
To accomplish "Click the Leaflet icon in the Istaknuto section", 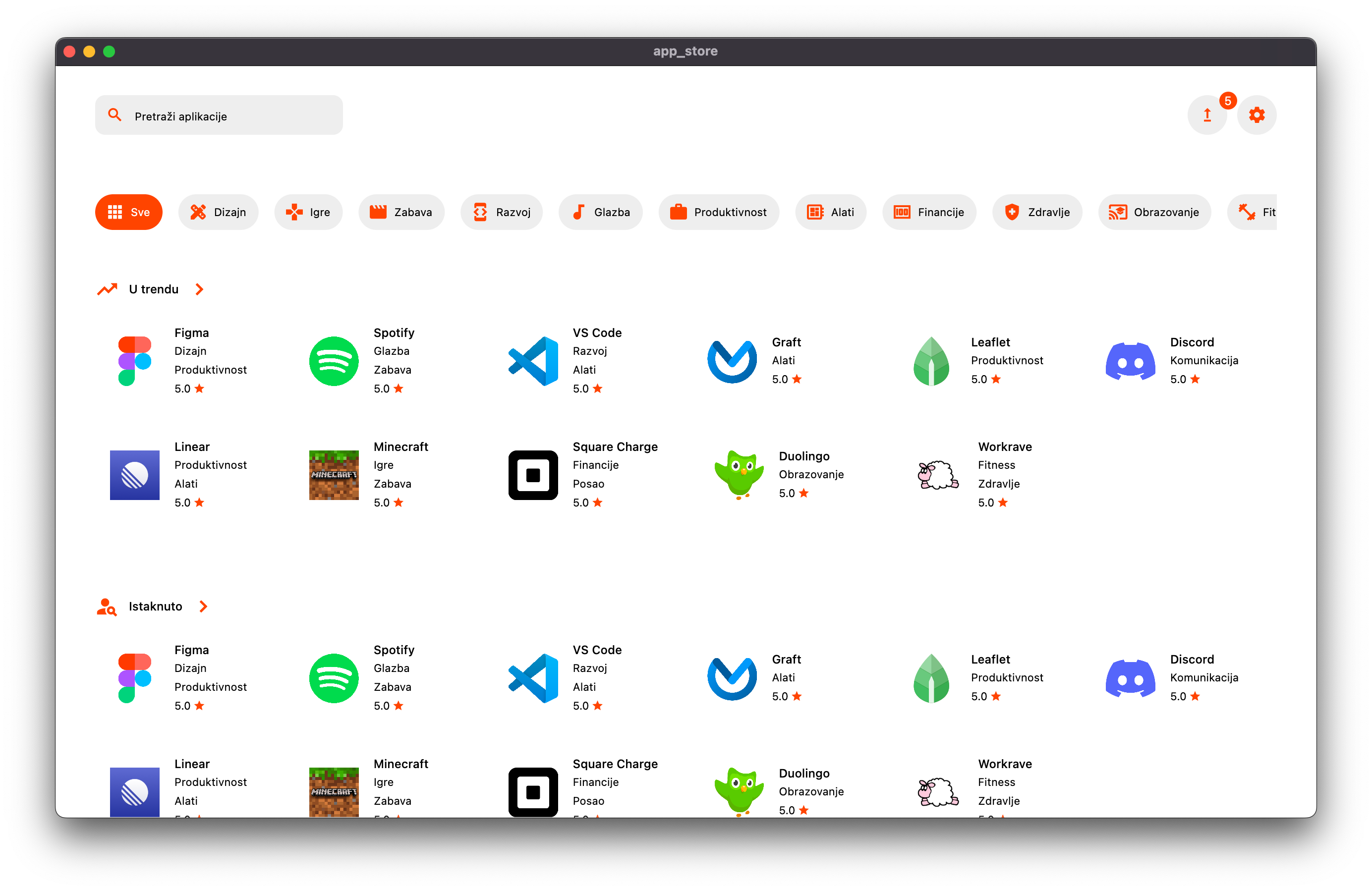I will [931, 678].
